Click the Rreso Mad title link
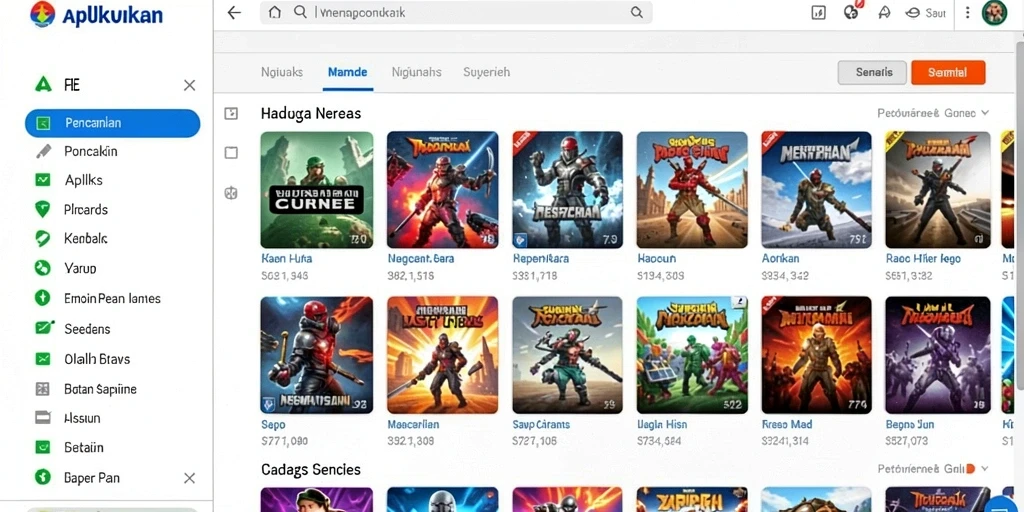 coord(787,424)
